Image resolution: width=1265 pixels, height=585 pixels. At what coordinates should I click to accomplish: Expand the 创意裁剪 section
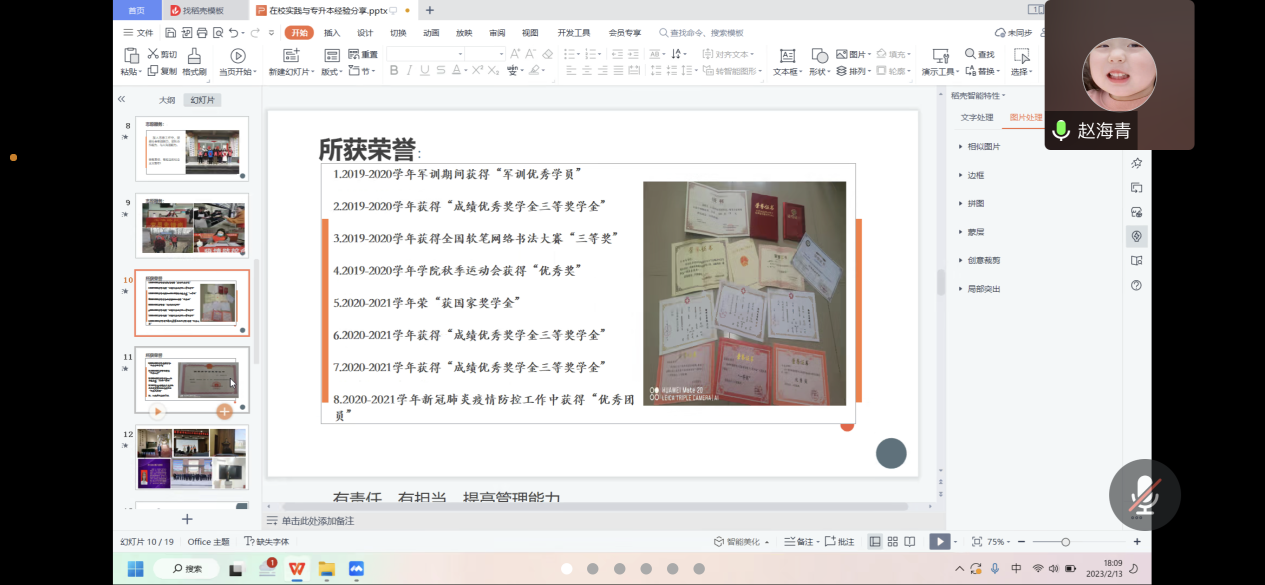982,260
